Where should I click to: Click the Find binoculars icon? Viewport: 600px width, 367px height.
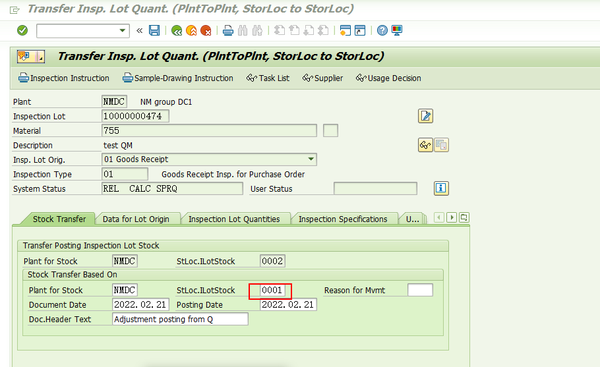point(243,30)
